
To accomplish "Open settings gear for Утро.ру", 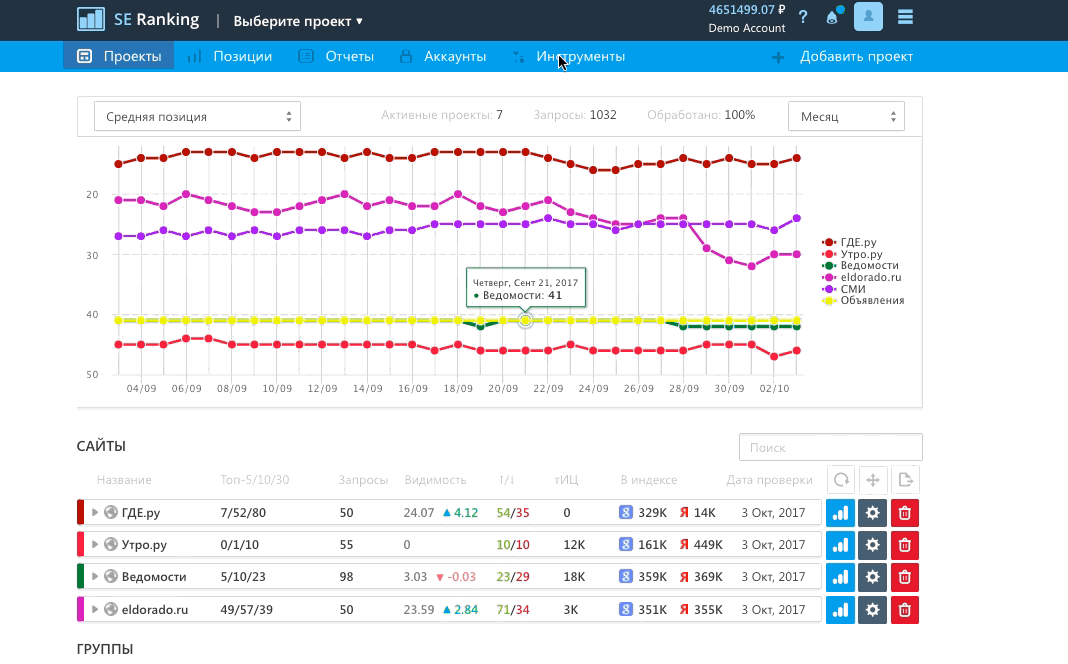I will [x=873, y=545].
